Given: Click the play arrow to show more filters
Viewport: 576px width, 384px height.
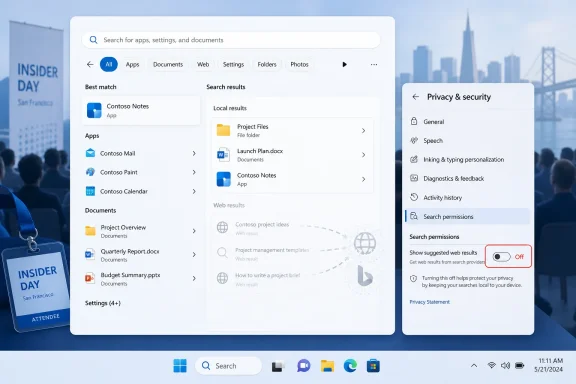Looking at the screenshot, I should [344, 64].
